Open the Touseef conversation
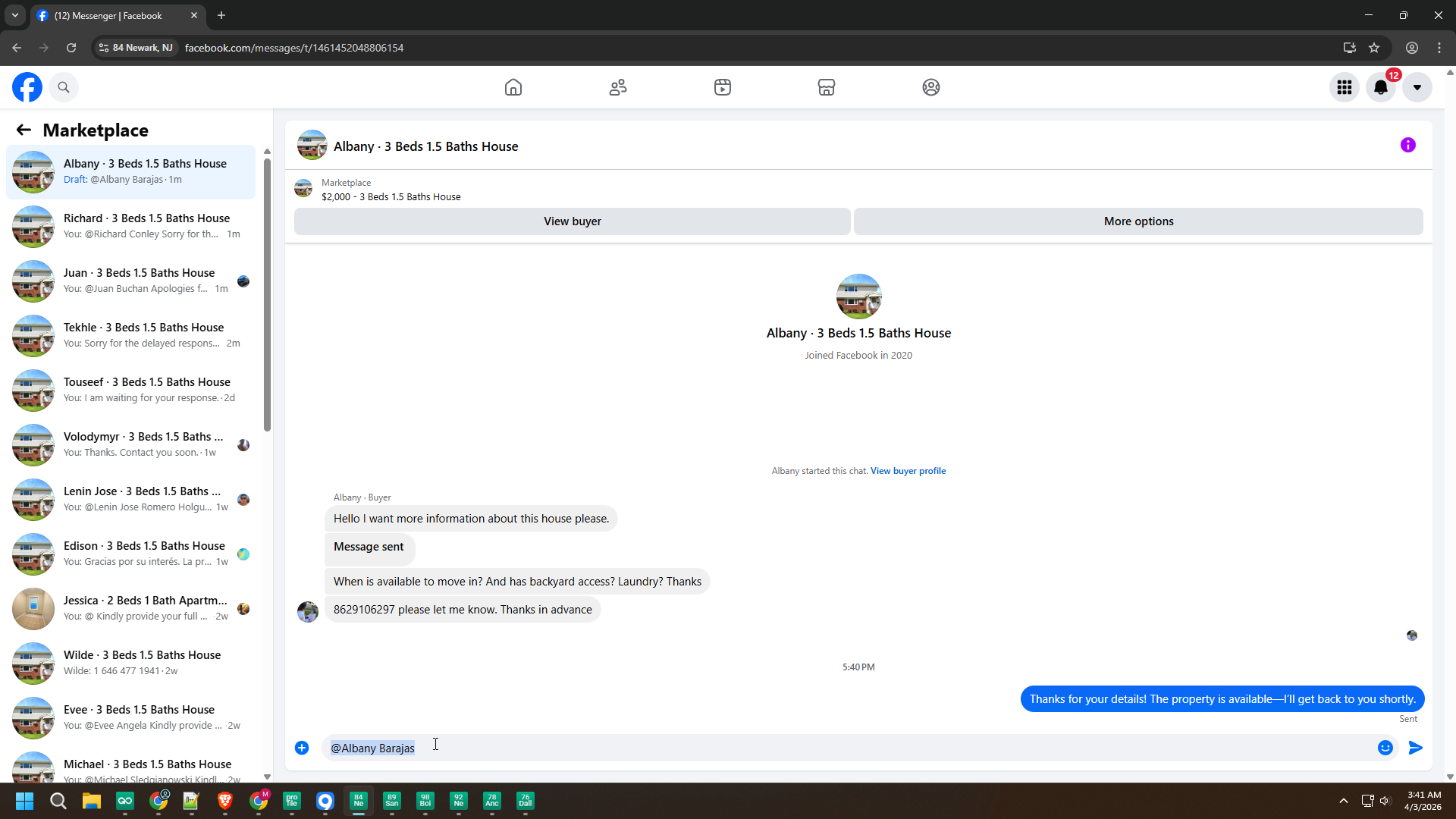Viewport: 1456px width, 819px height. point(131,391)
